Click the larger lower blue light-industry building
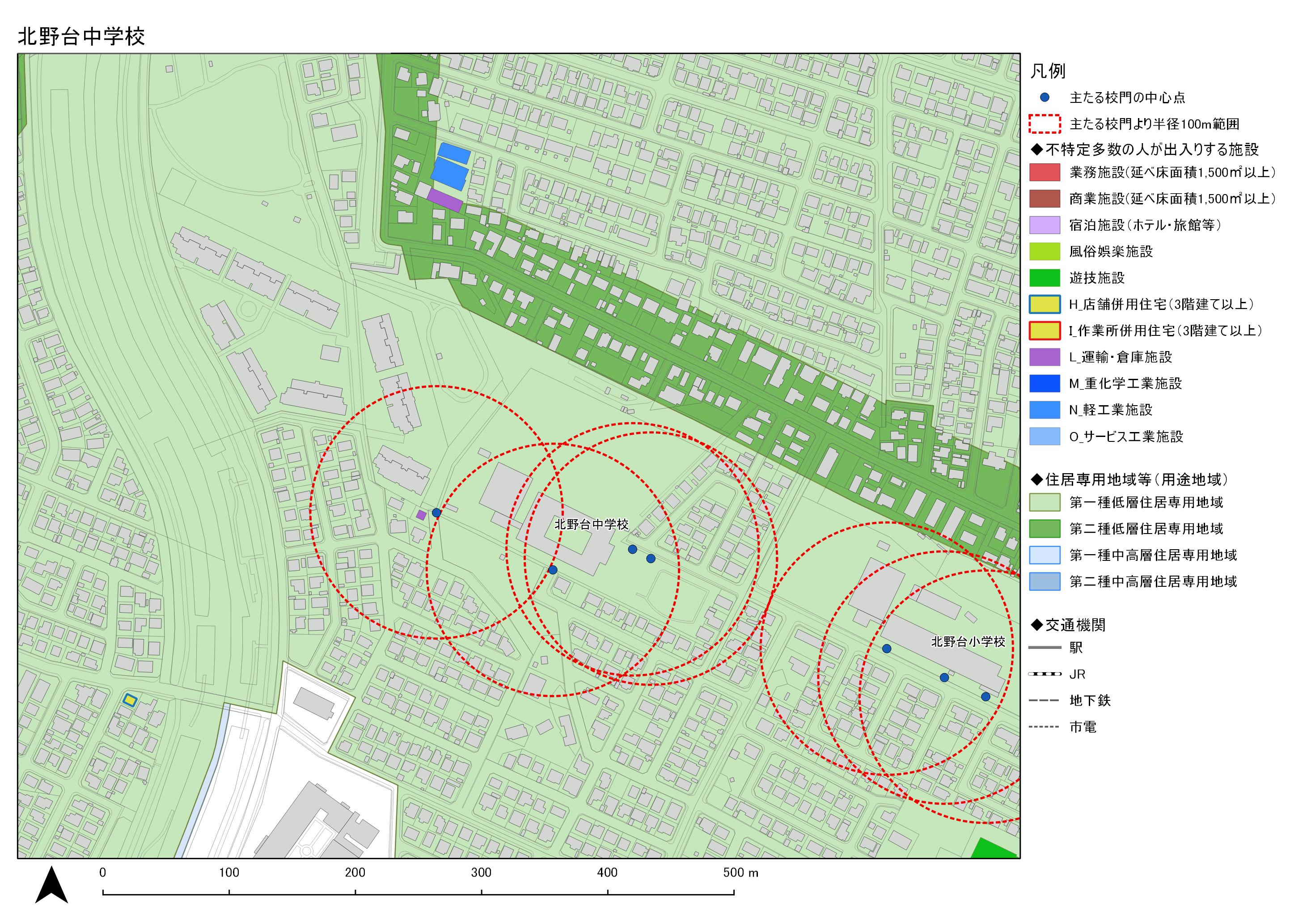 450,174
